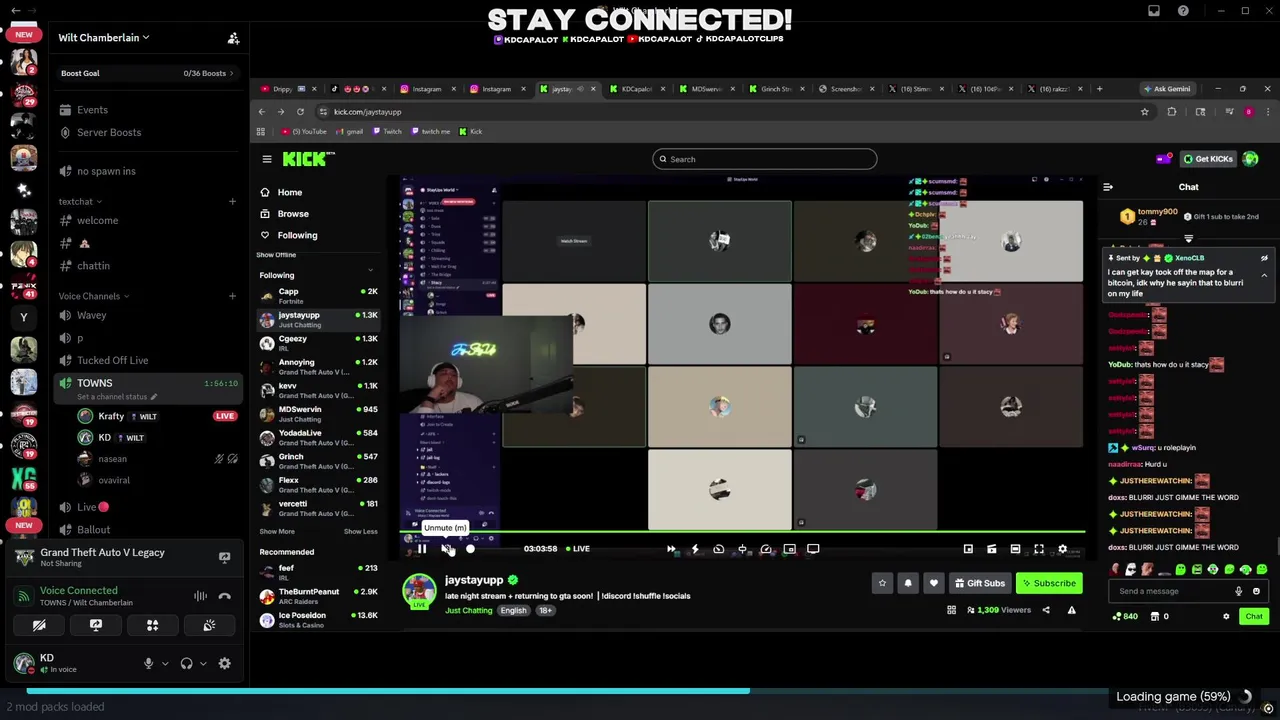
Task: Share GTA V Legacy screen icon
Action: 224,558
